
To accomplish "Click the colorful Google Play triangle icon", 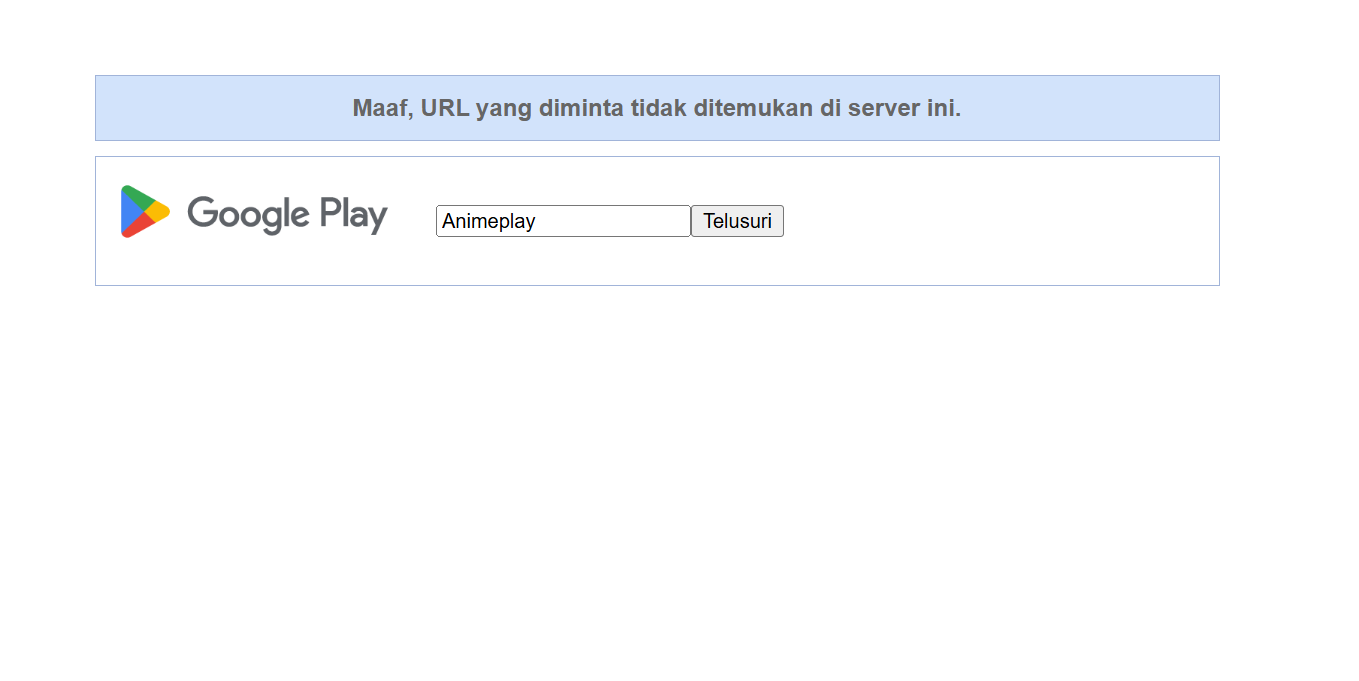I will (x=144, y=212).
